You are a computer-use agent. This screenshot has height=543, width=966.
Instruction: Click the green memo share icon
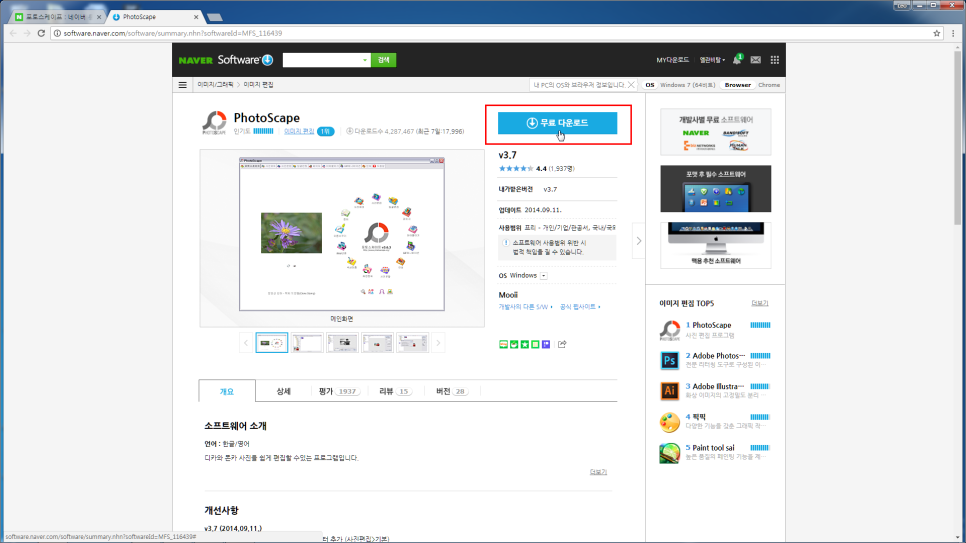[x=535, y=344]
